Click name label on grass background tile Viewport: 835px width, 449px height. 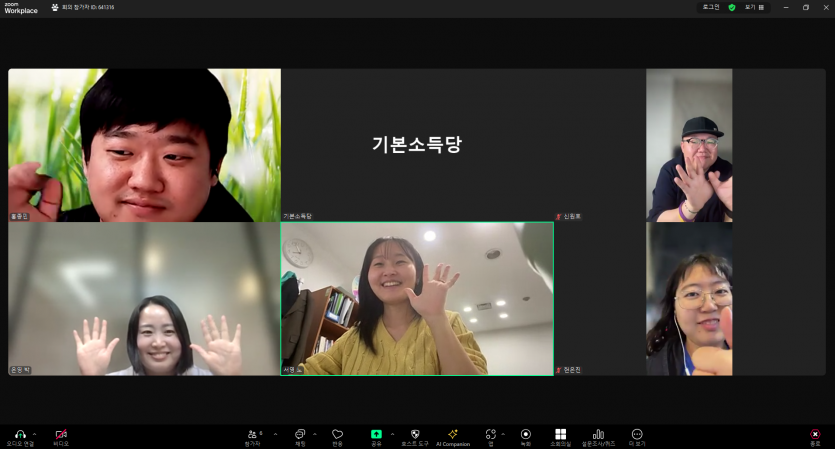point(20,216)
